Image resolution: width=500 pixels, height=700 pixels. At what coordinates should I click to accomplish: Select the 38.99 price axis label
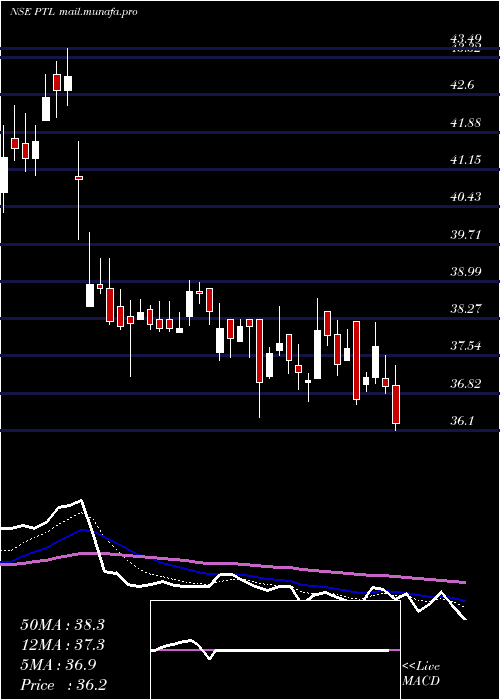click(x=466, y=271)
